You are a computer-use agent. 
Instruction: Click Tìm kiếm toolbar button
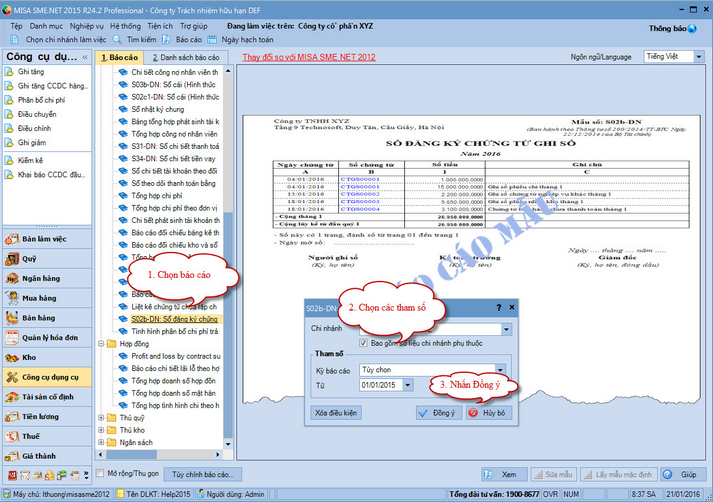click(x=135, y=40)
